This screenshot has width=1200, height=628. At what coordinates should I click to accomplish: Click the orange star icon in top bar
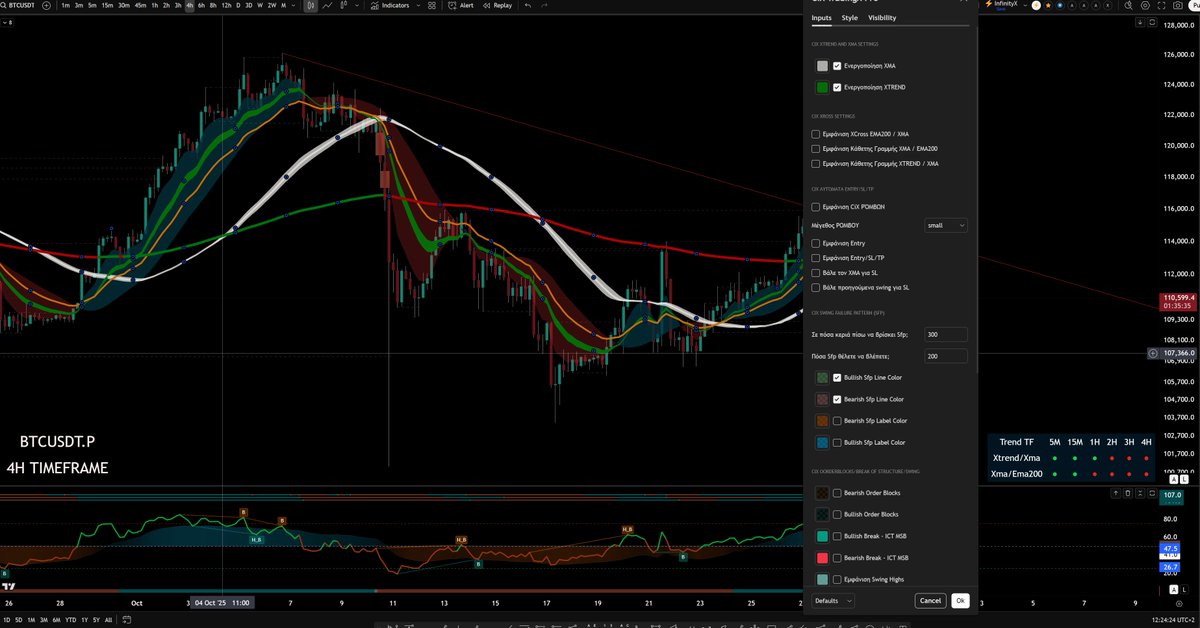click(1048, 5)
